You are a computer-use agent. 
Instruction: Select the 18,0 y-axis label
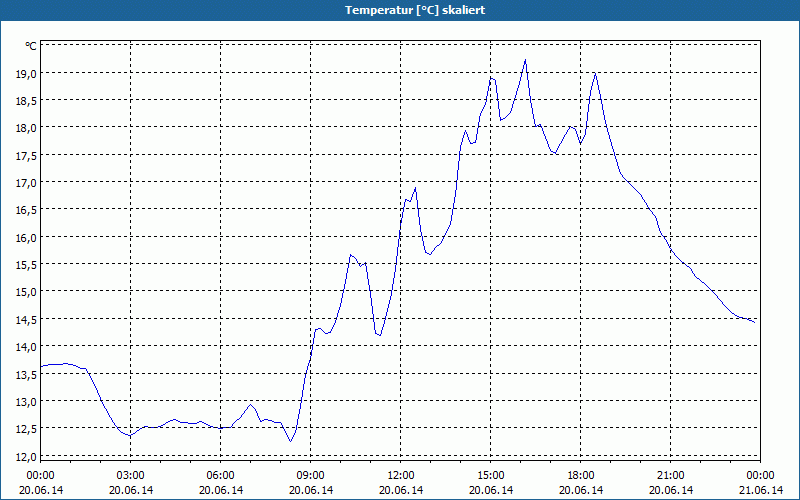(x=26, y=128)
